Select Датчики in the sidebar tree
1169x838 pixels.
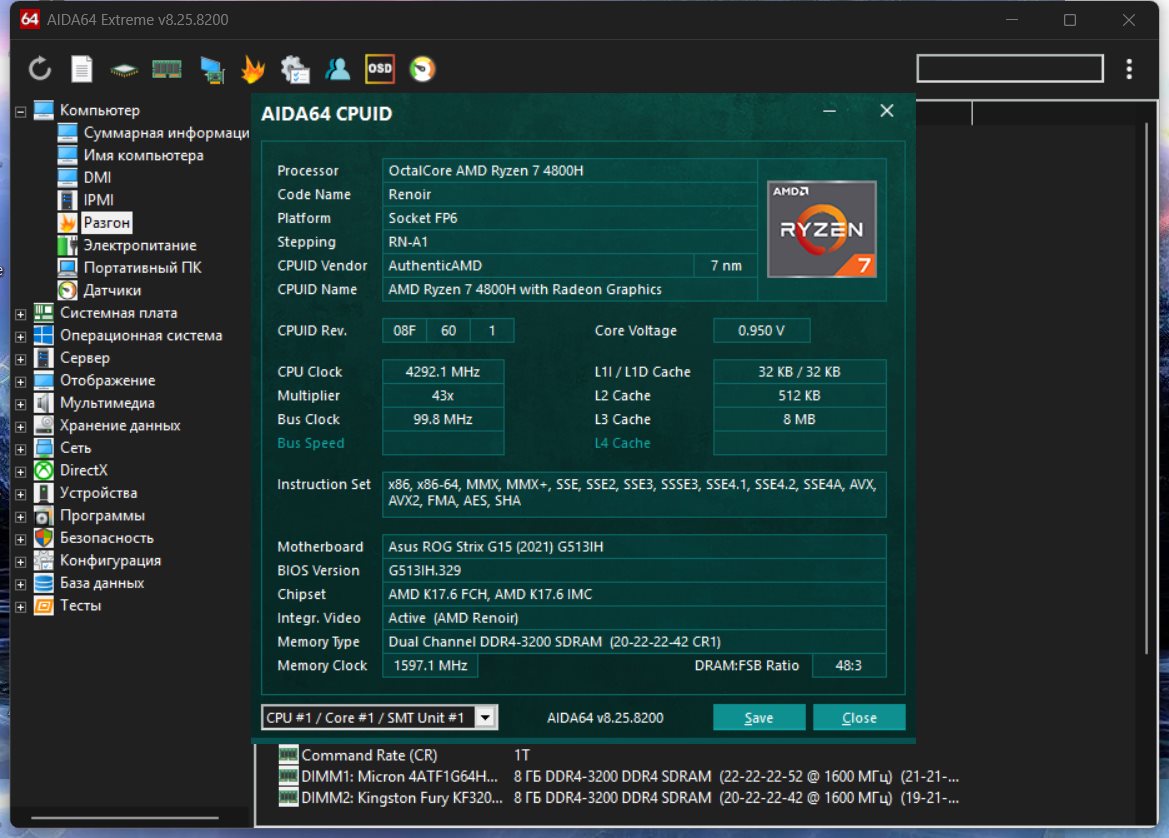[x=112, y=290]
